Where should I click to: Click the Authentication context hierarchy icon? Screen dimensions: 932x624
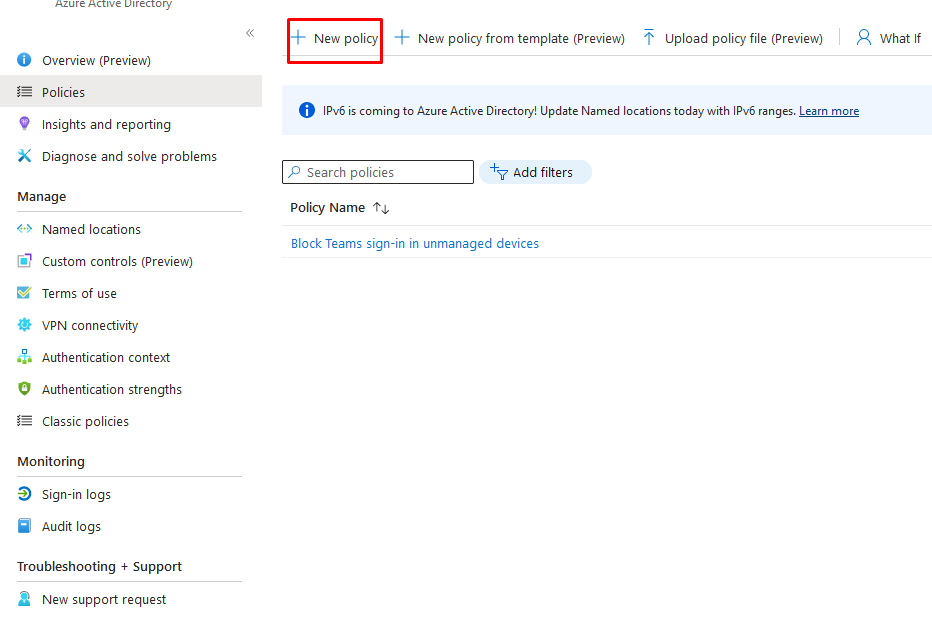click(x=24, y=357)
